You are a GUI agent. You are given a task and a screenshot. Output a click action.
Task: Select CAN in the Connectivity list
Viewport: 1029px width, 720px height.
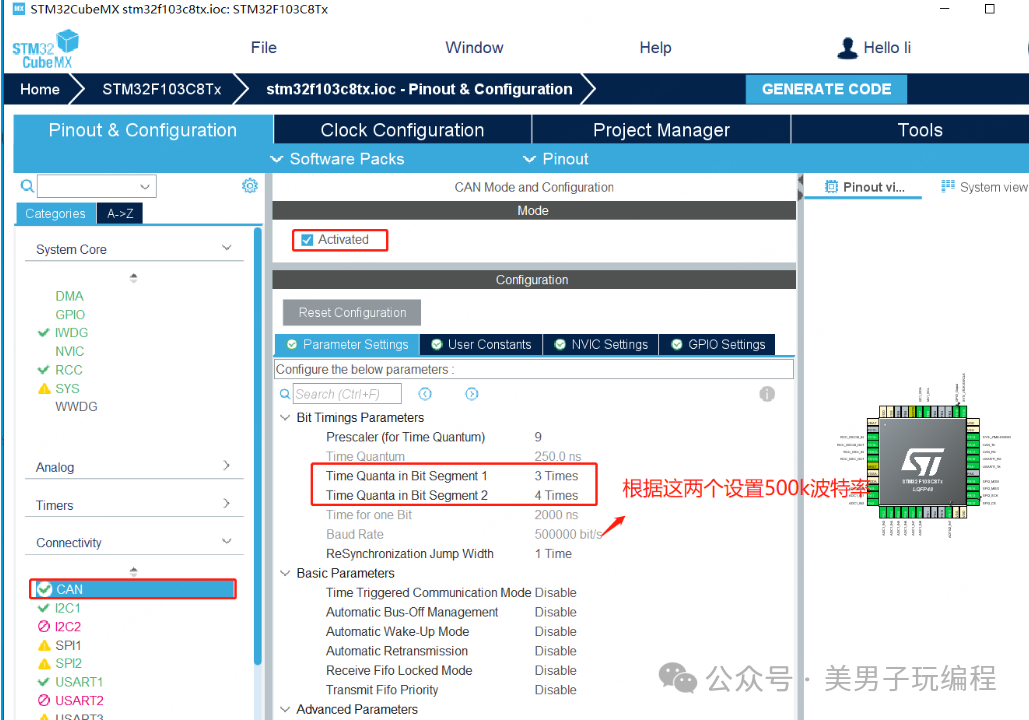133,589
